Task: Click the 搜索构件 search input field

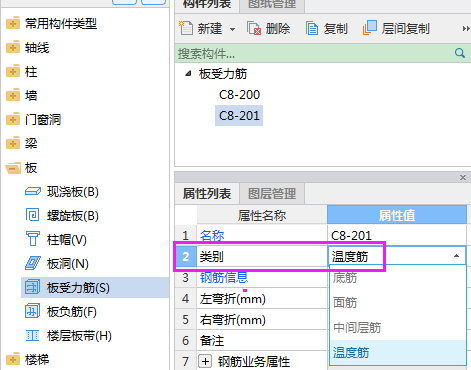Action: (x=313, y=53)
